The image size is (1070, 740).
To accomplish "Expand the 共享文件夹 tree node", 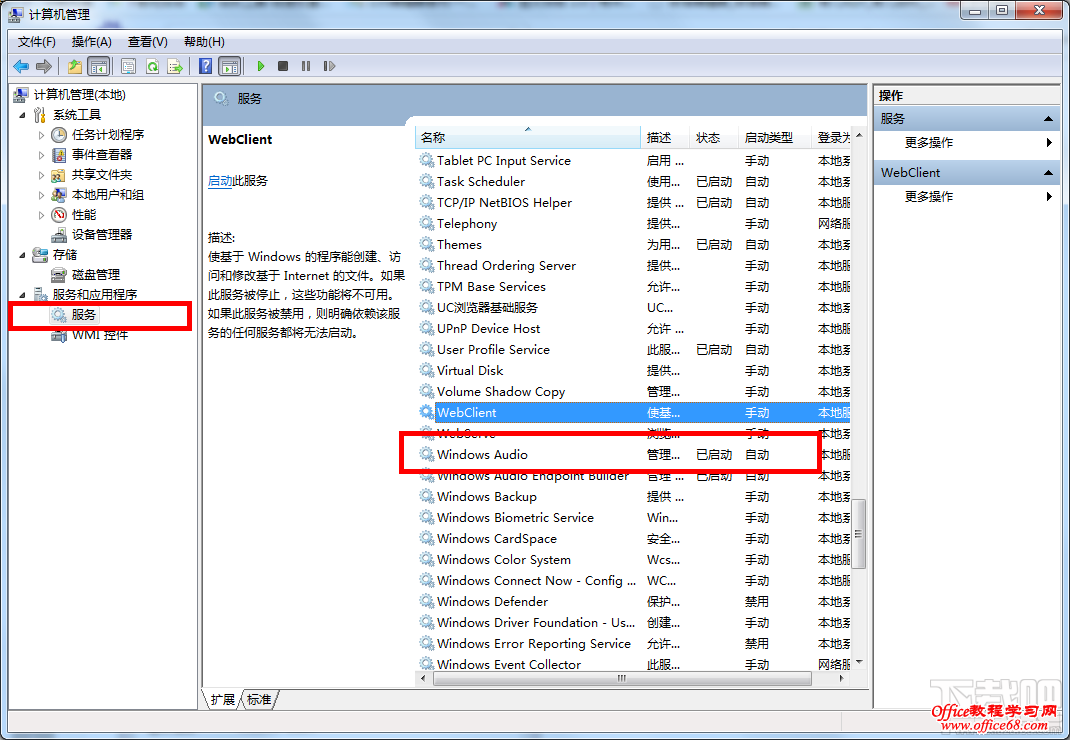I will [42, 175].
